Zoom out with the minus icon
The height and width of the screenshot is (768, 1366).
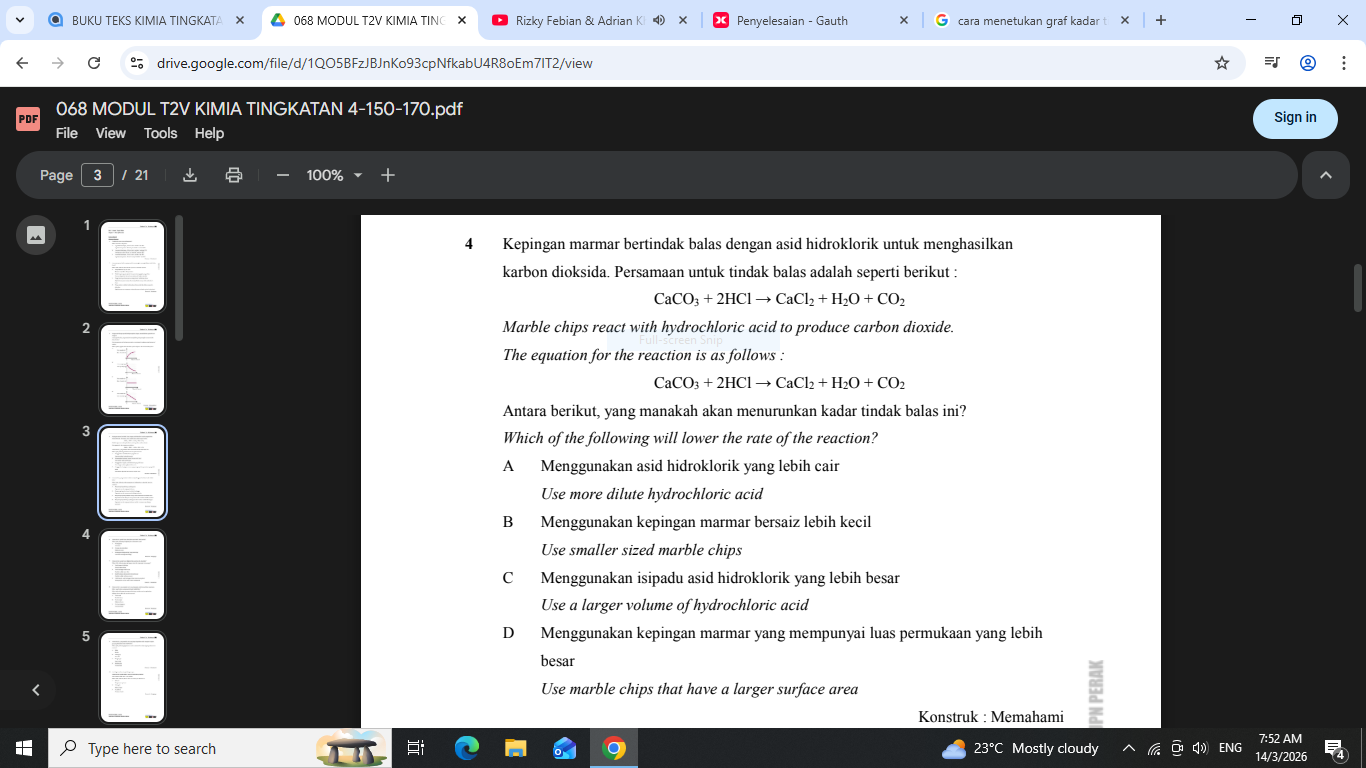(283, 175)
